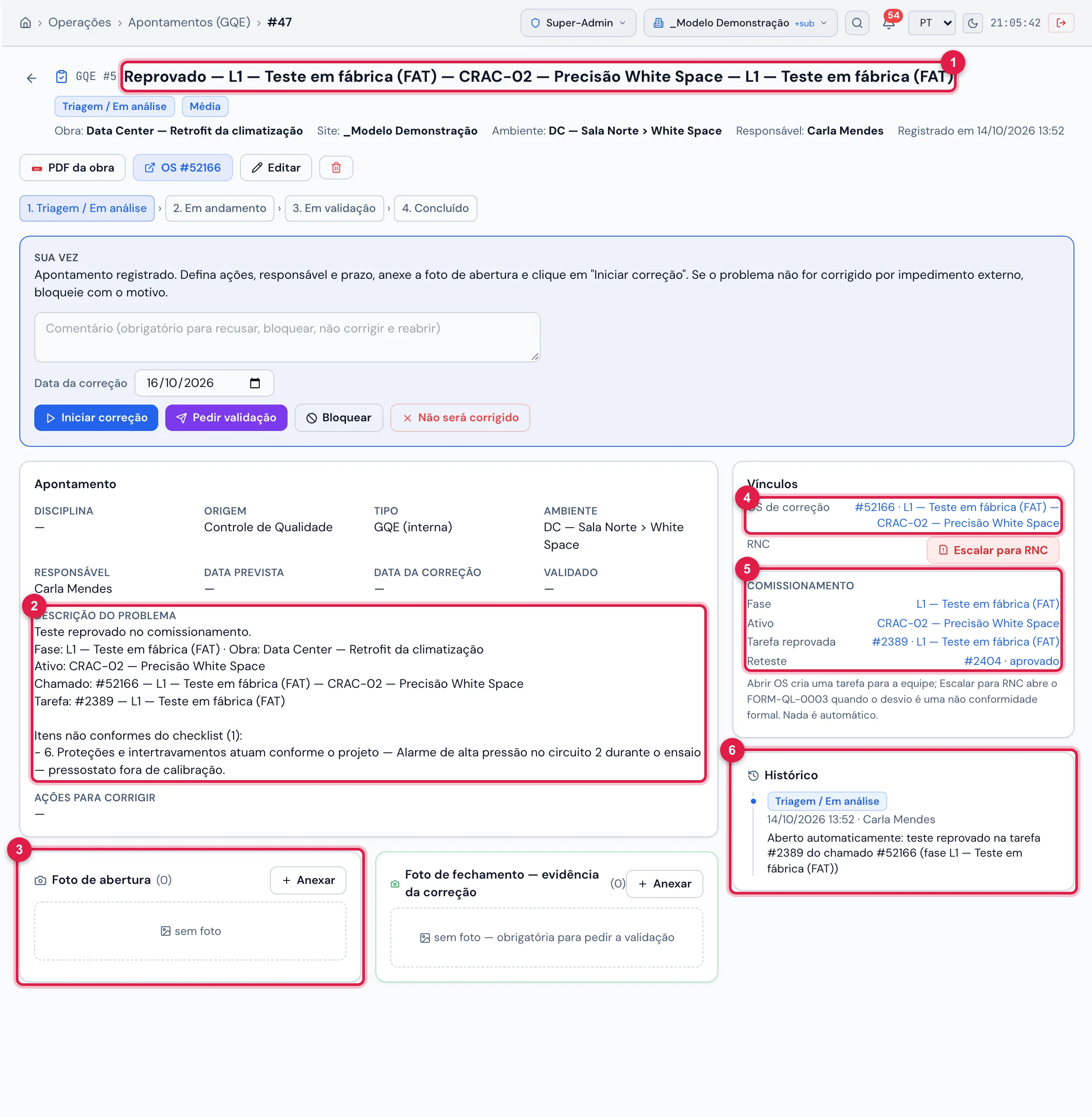The image size is (1092, 1117).
Task: Open the notifications bell with badge 54
Action: 889,23
